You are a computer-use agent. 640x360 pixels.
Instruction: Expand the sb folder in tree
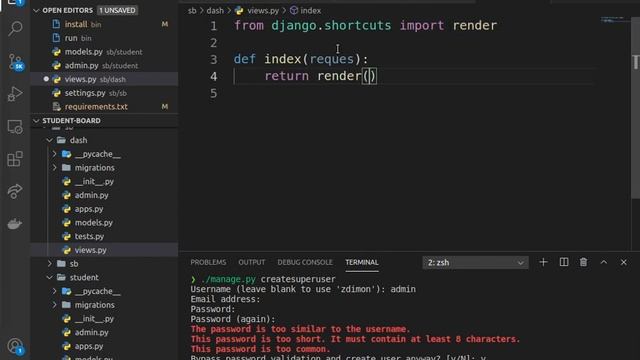pyautogui.click(x=49, y=264)
